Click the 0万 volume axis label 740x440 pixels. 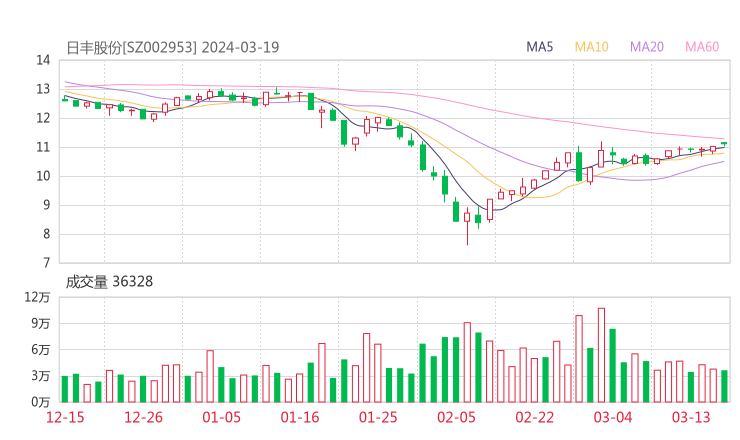pyautogui.click(x=41, y=402)
